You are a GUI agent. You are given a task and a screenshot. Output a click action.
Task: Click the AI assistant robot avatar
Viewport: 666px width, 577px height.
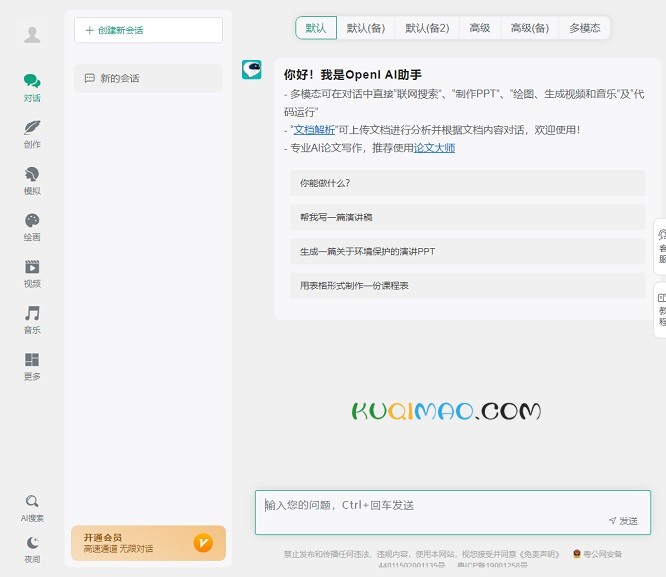click(x=252, y=69)
